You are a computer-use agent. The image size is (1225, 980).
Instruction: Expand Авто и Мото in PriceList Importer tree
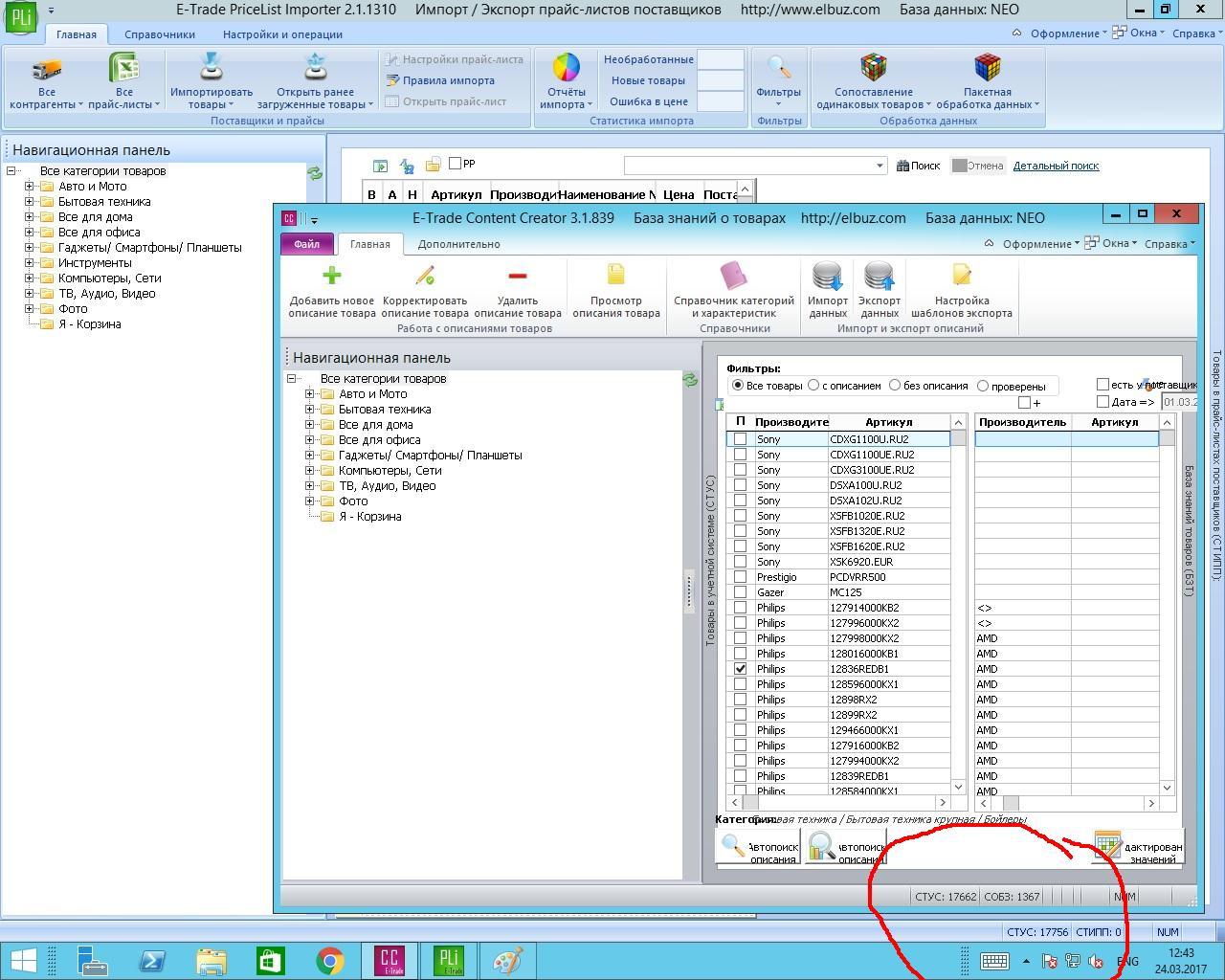click(30, 187)
